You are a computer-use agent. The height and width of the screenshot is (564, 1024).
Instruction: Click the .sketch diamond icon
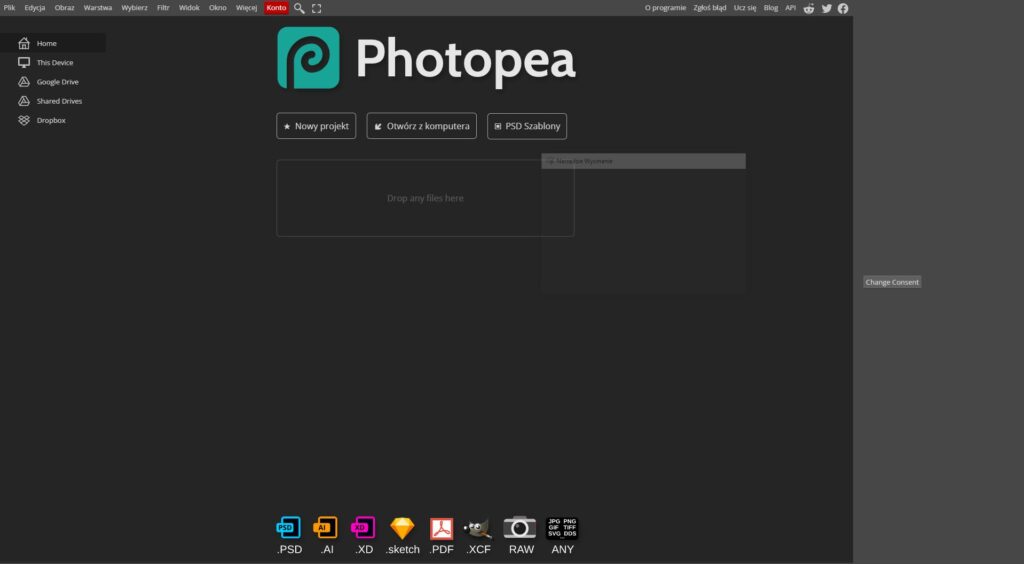click(402, 528)
